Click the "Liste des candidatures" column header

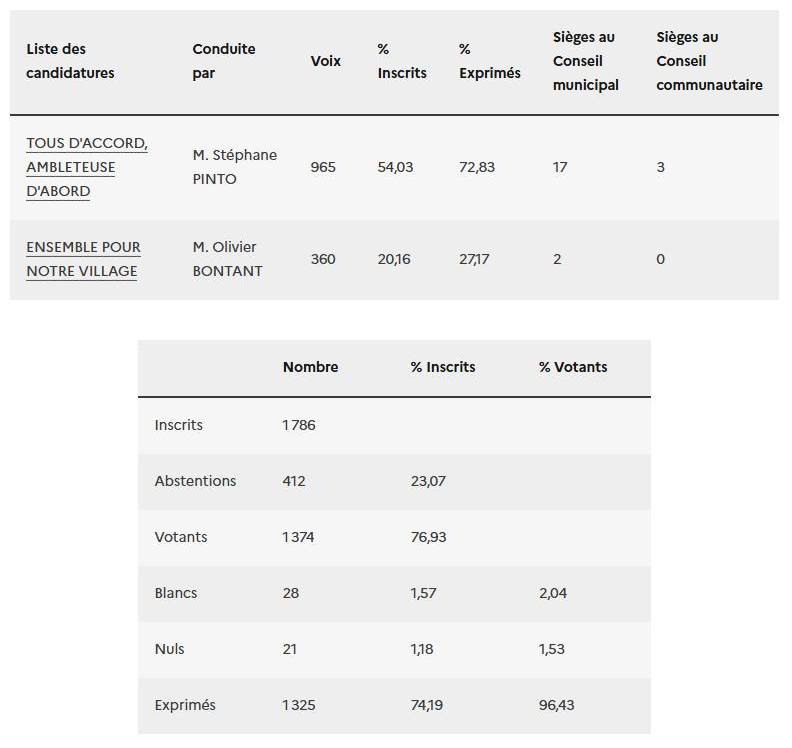coord(70,61)
